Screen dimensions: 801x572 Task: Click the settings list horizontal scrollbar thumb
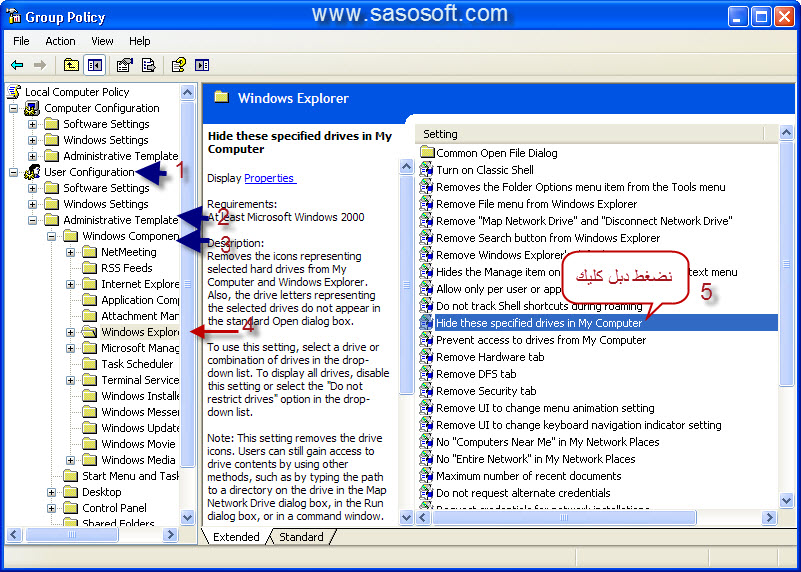(x=564, y=517)
